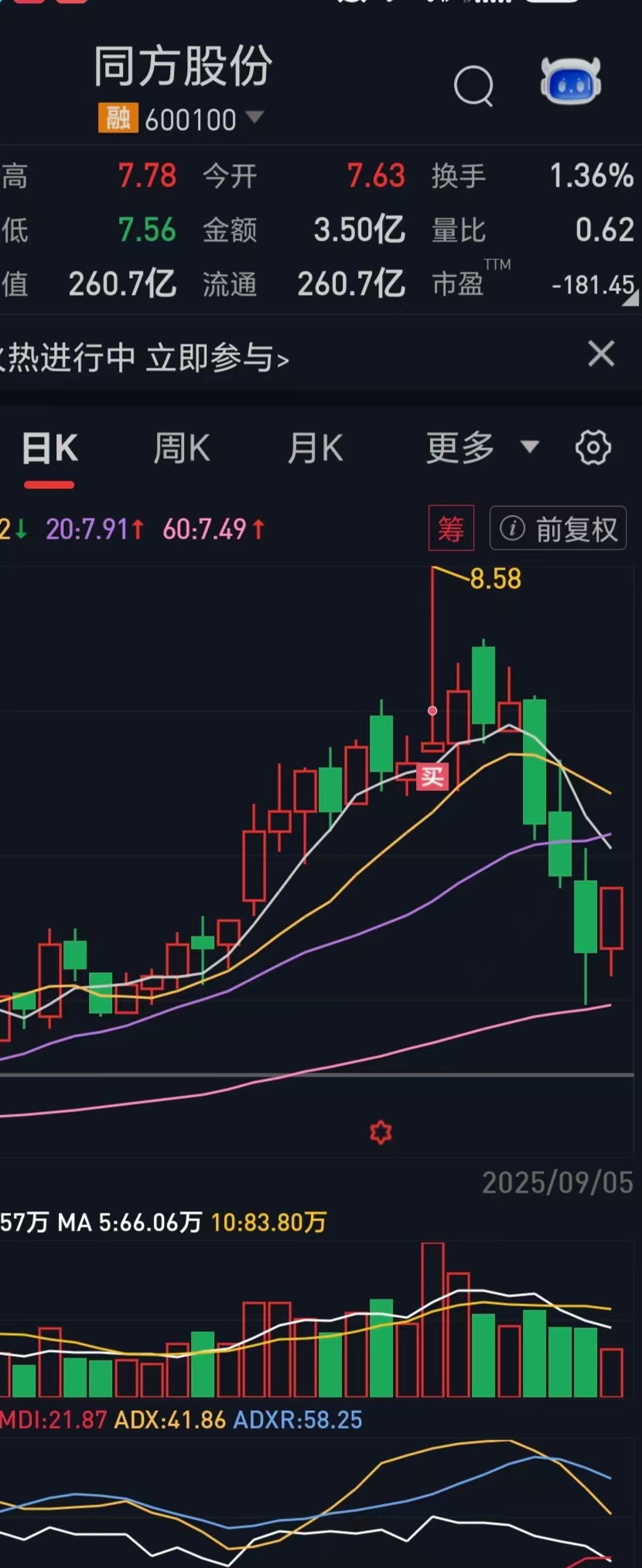Viewport: 642px width, 1568px height.
Task: Tap the MA 60:7.49 indicator value
Action: point(214,529)
